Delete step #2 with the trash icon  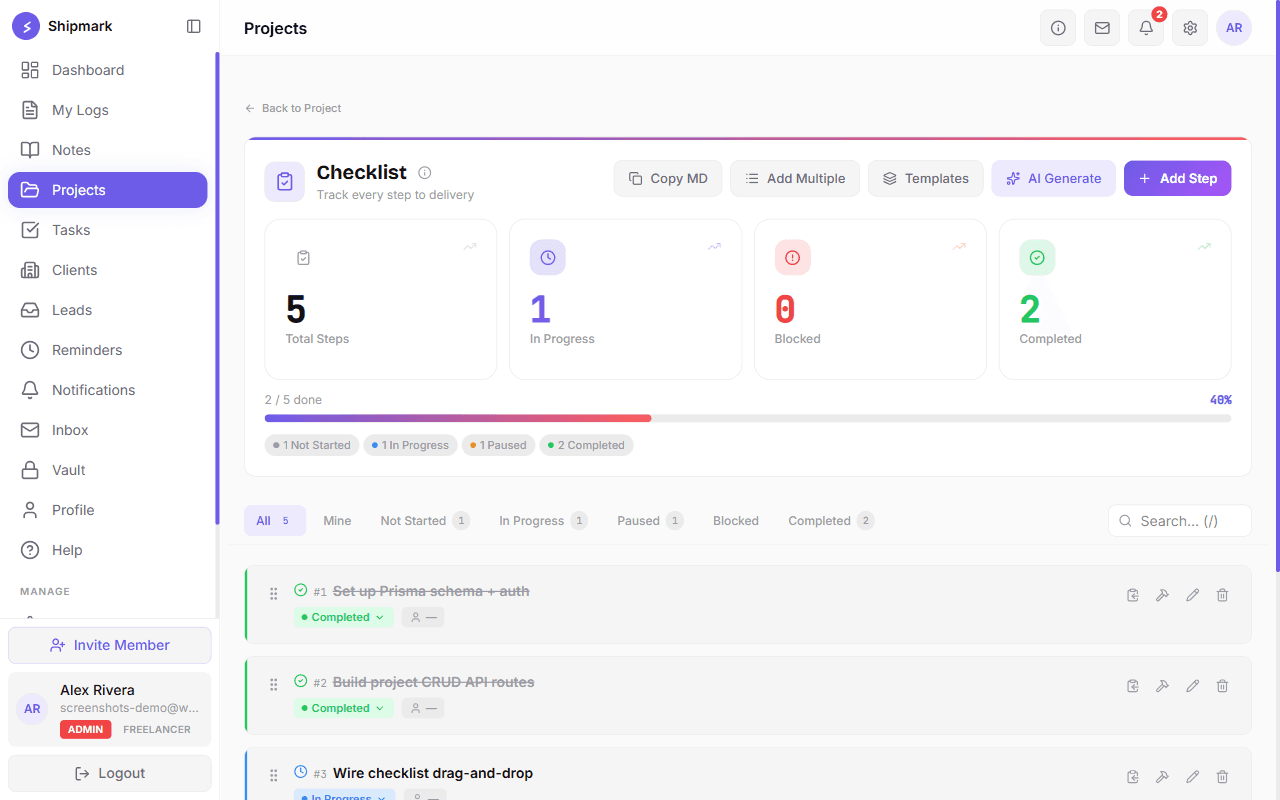tap(1222, 686)
